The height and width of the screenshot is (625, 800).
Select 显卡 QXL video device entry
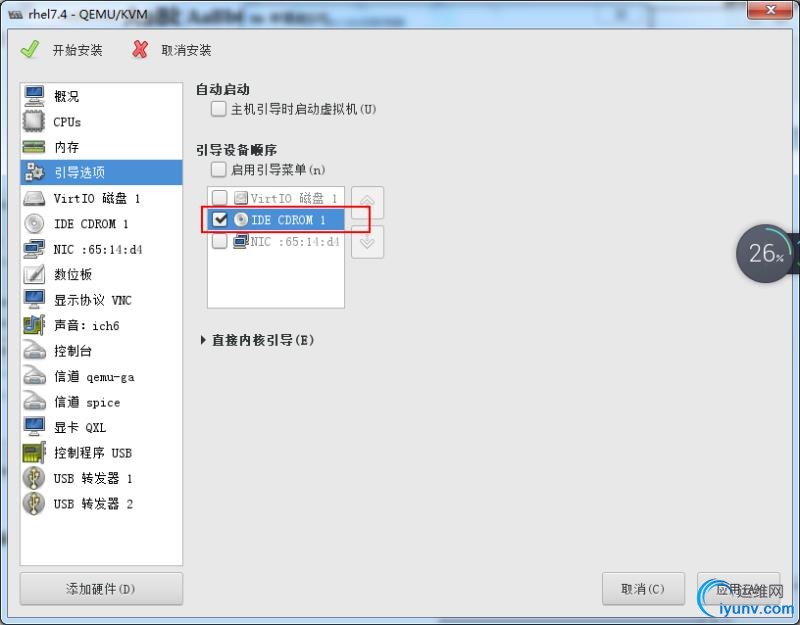101,427
